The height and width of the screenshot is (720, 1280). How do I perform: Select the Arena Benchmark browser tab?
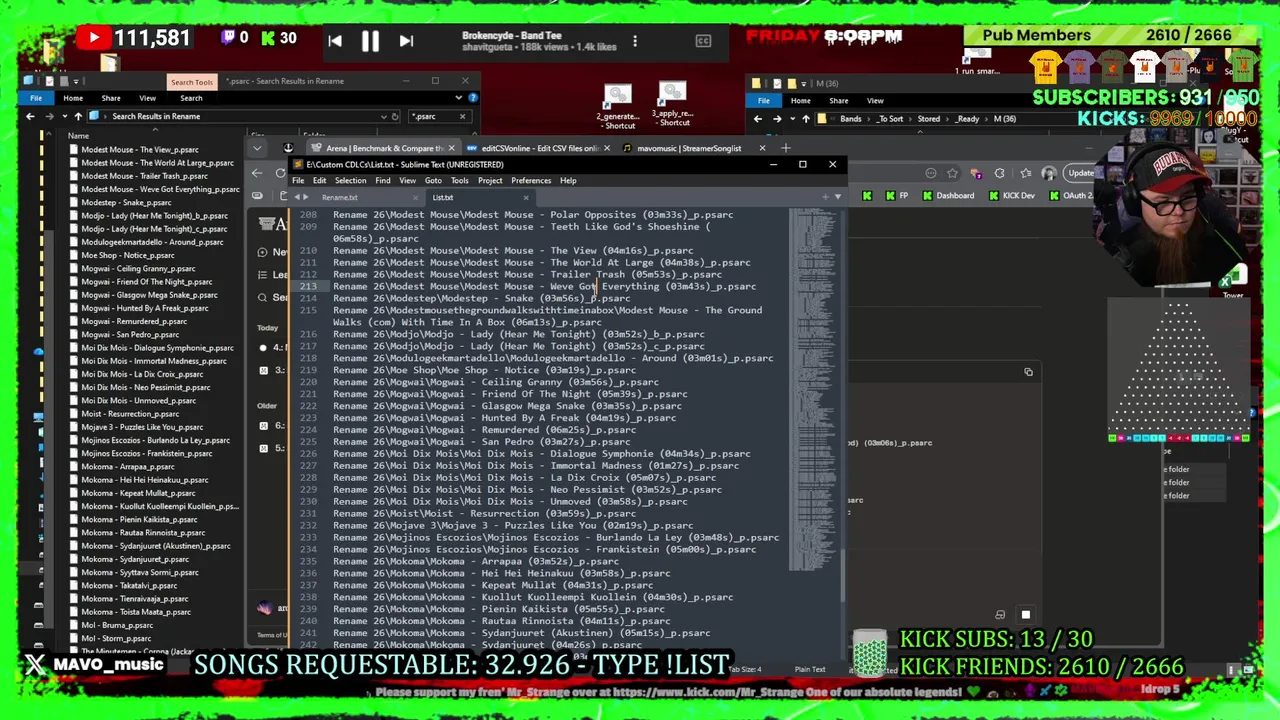pyautogui.click(x=383, y=148)
